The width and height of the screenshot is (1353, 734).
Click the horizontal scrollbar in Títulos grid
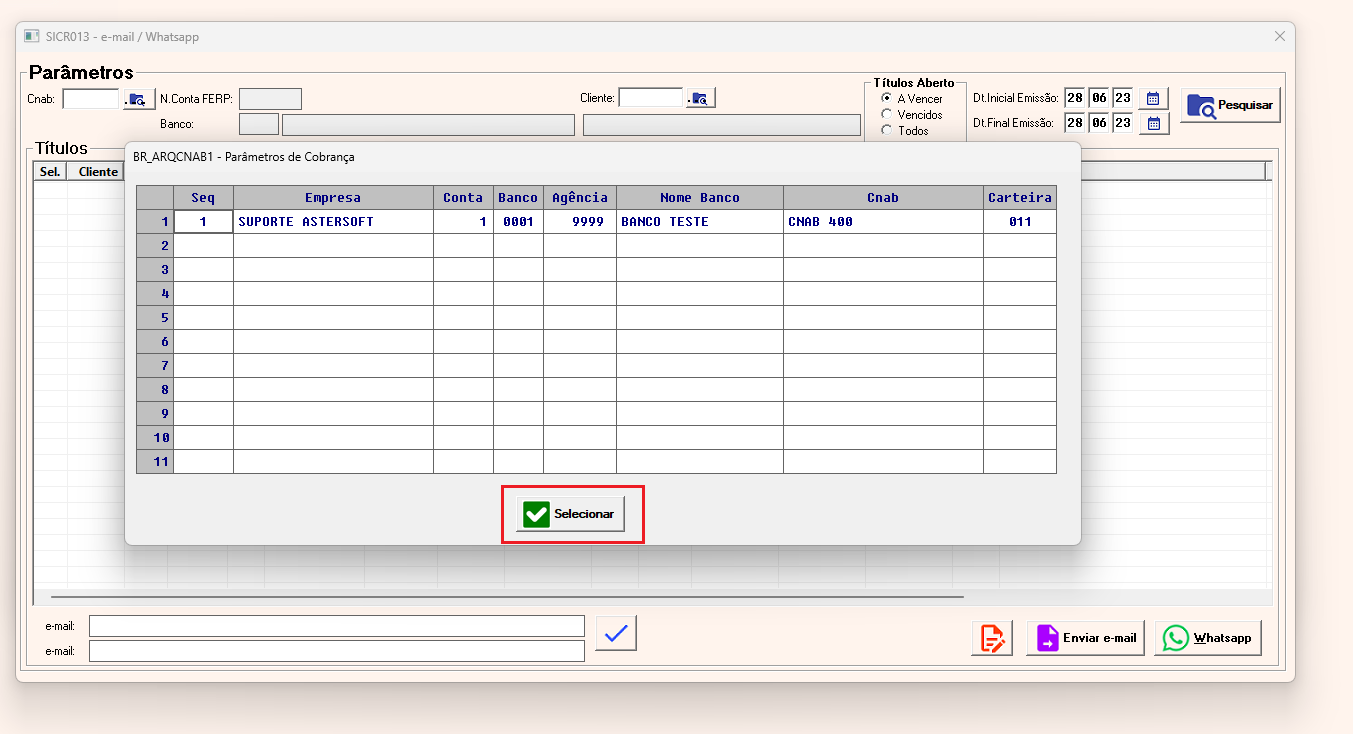(507, 597)
